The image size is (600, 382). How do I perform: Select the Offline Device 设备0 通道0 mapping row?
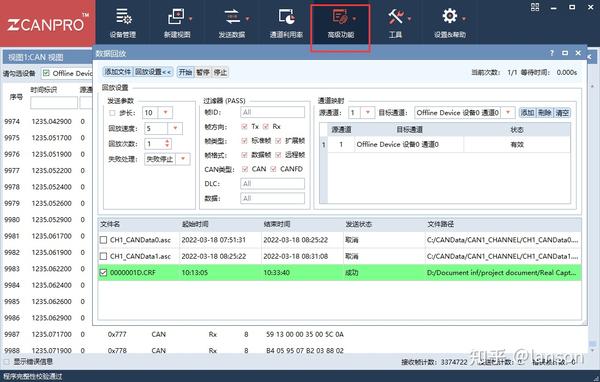coord(445,144)
